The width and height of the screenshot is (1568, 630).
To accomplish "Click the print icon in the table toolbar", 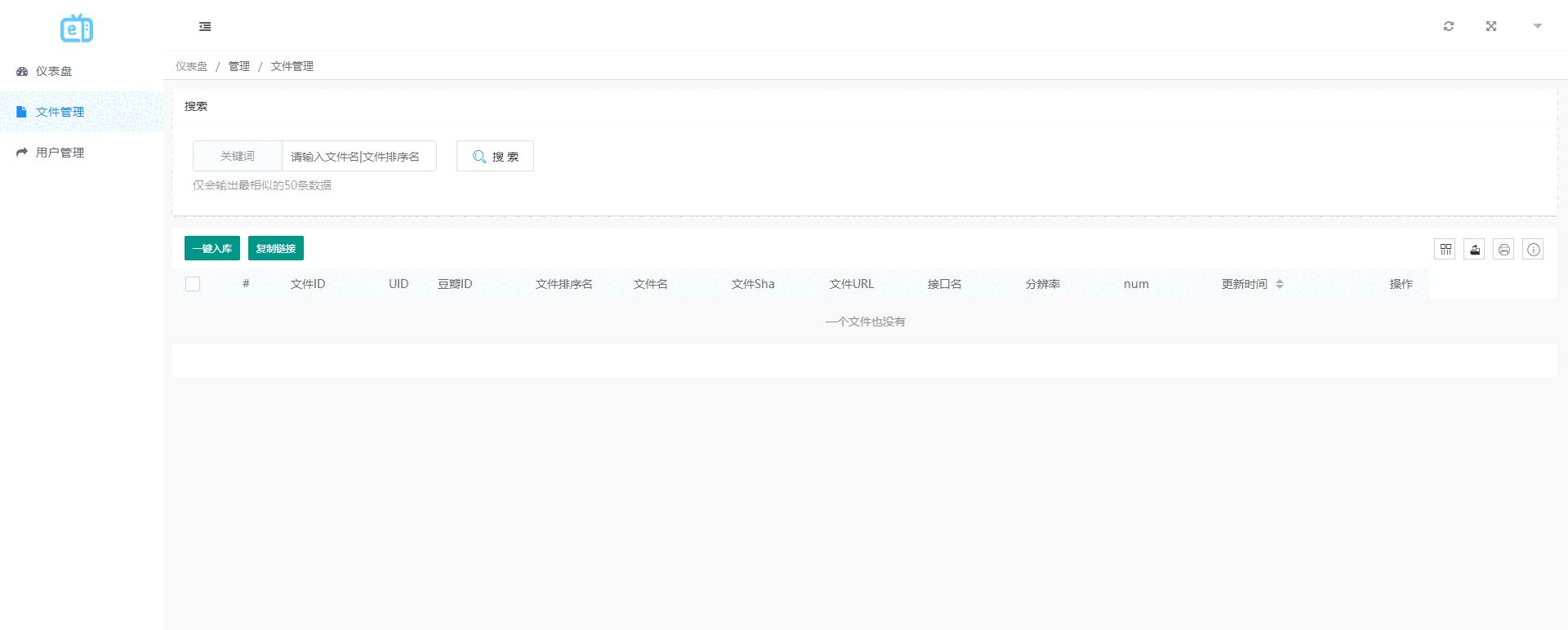I will tap(1504, 249).
